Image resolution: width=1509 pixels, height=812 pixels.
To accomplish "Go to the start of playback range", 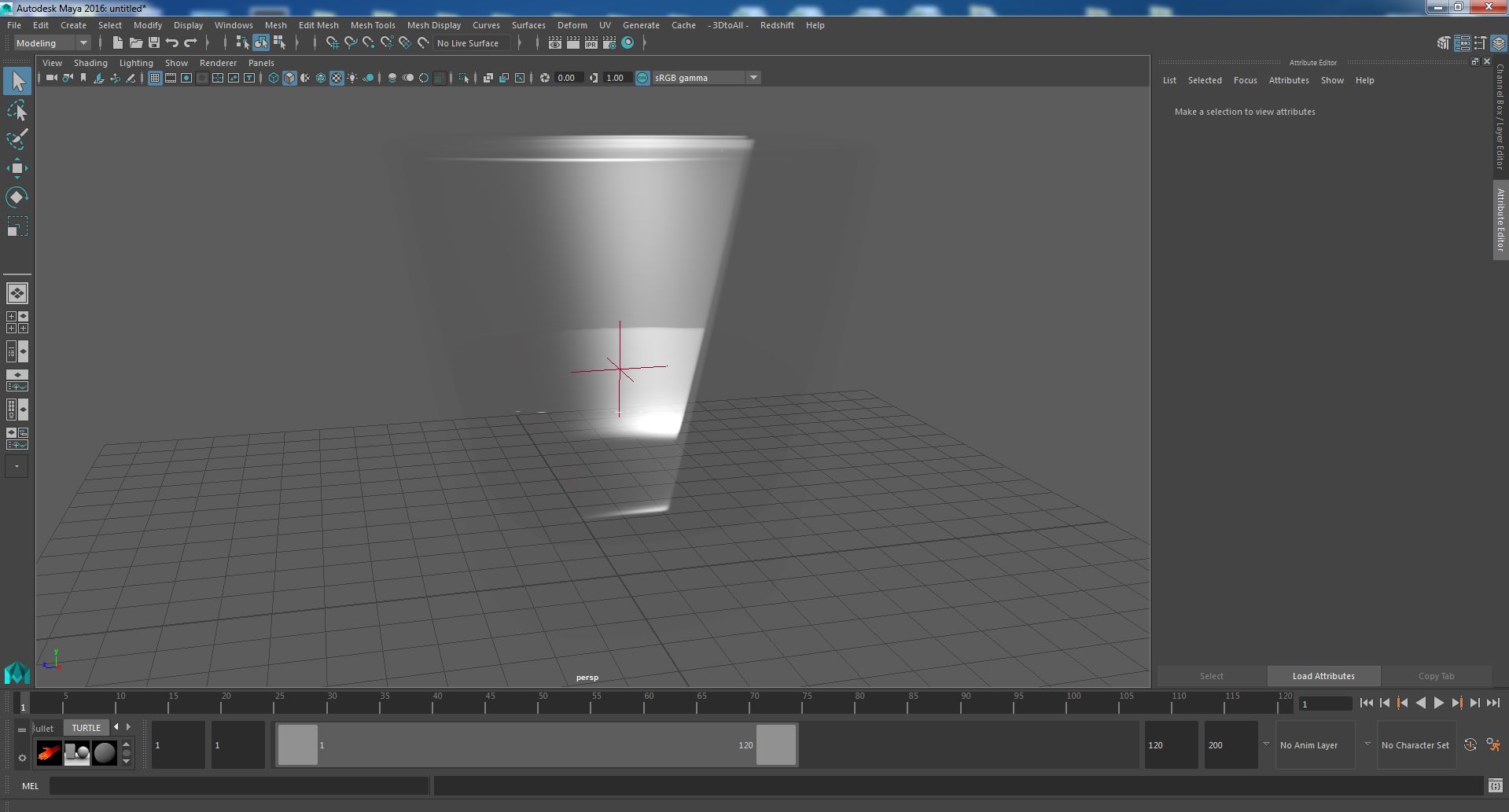I will point(1366,704).
